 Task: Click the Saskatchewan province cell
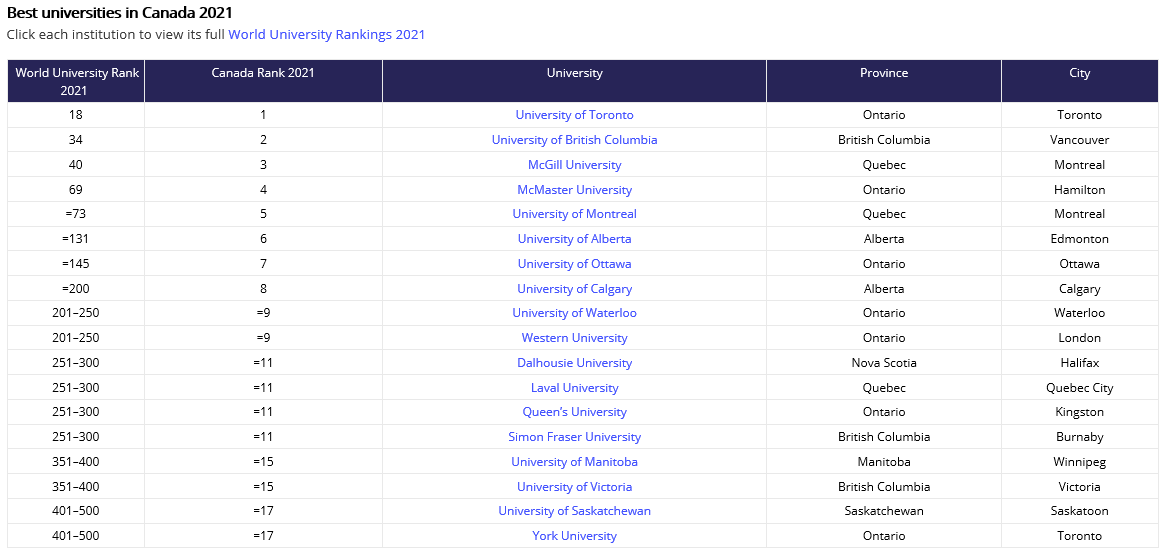point(884,511)
